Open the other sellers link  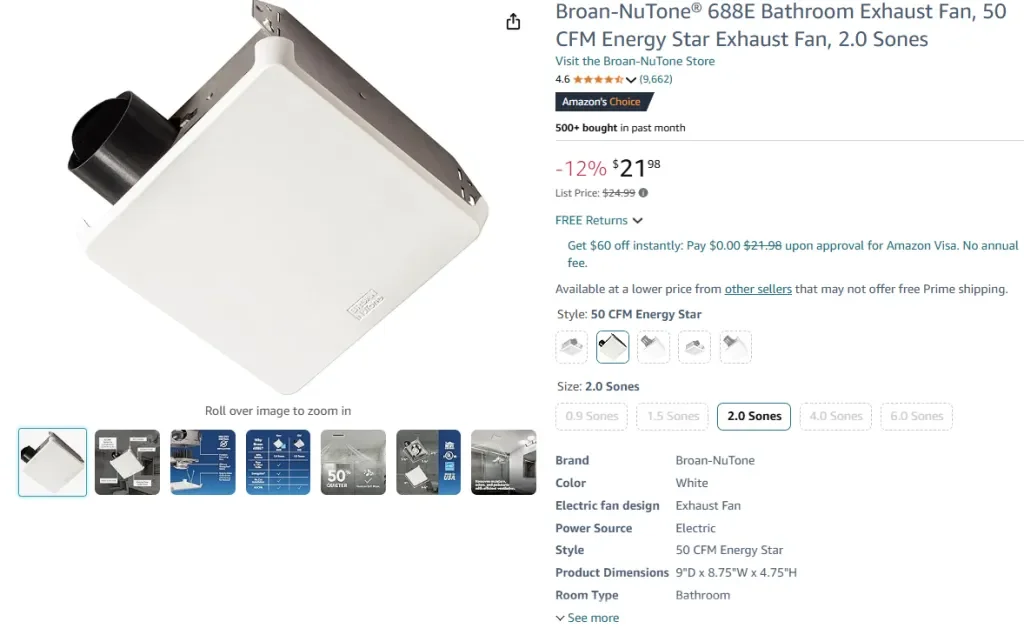pyautogui.click(x=758, y=288)
